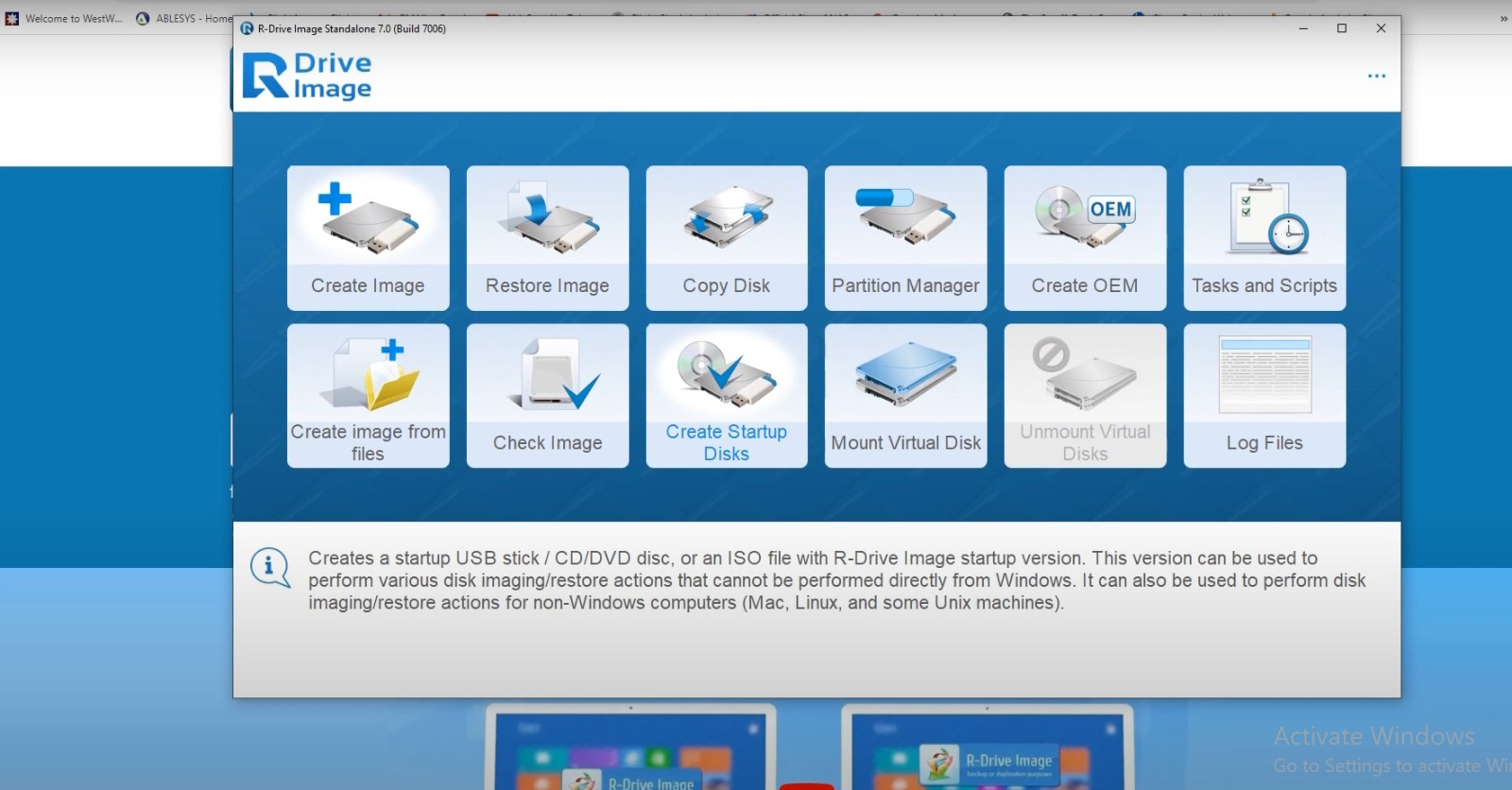This screenshot has width=1512, height=790.
Task: Open the Restore Image tile
Action: pos(547,238)
